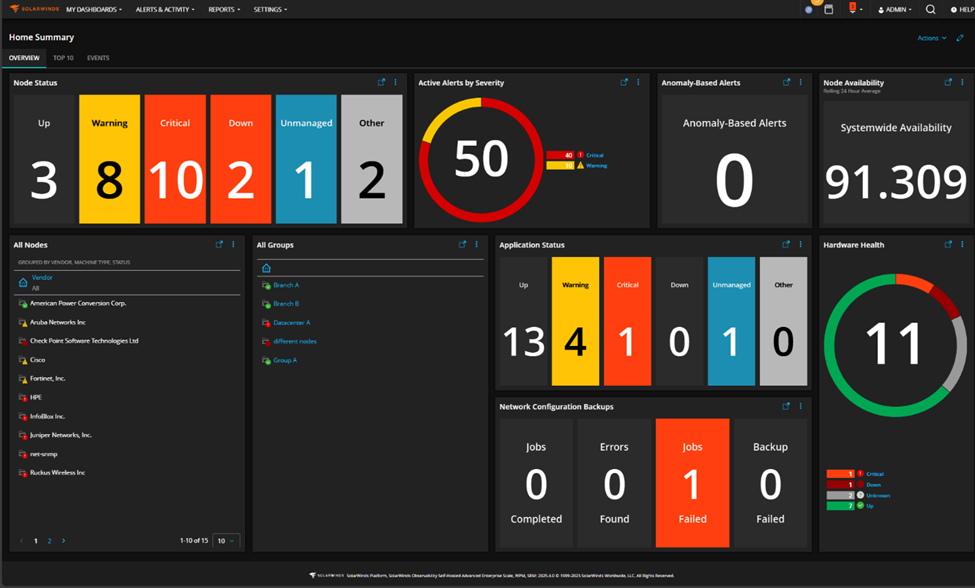The height and width of the screenshot is (588, 975).
Task: Click the Node Status Warning tile
Action: 109,159
